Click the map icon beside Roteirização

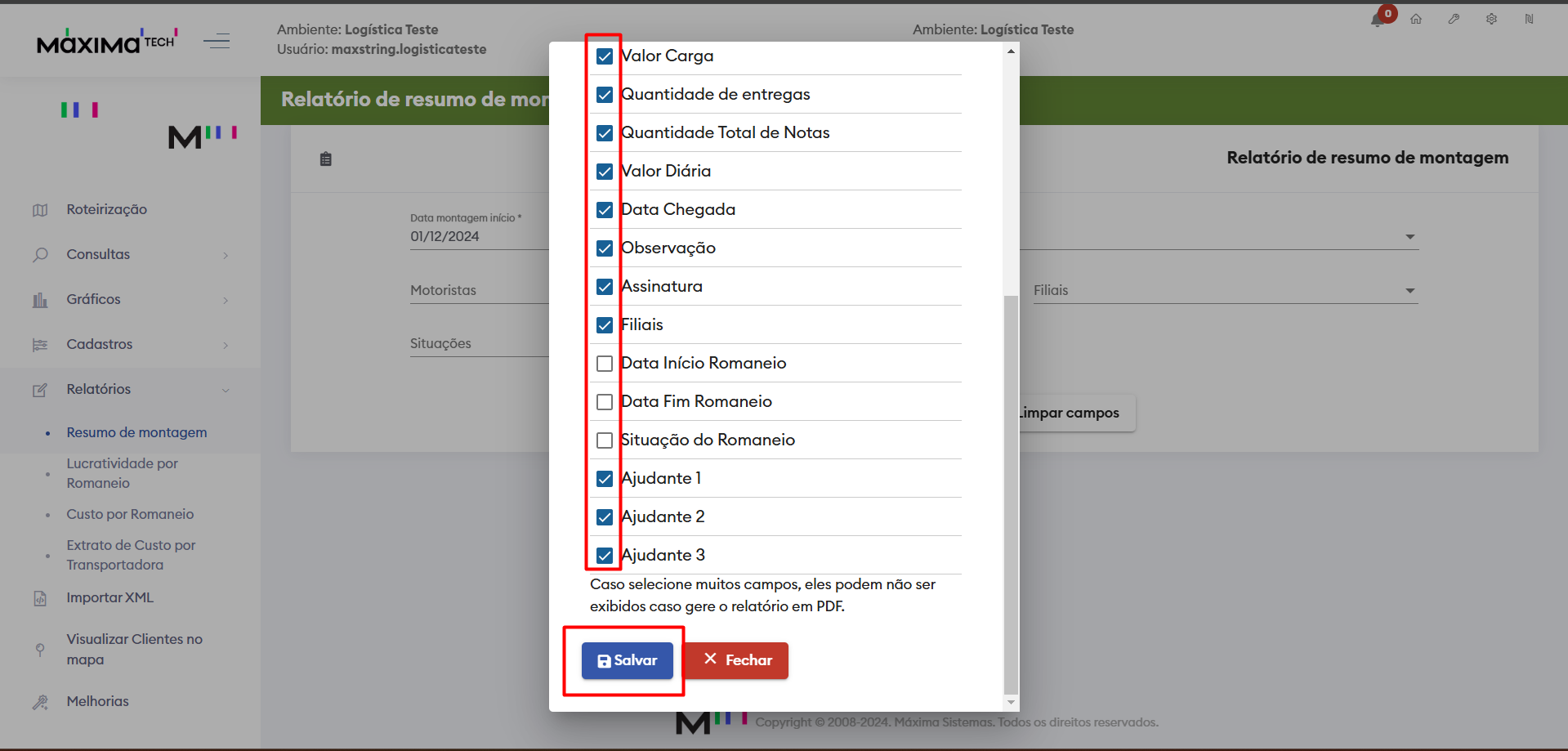pyautogui.click(x=40, y=210)
